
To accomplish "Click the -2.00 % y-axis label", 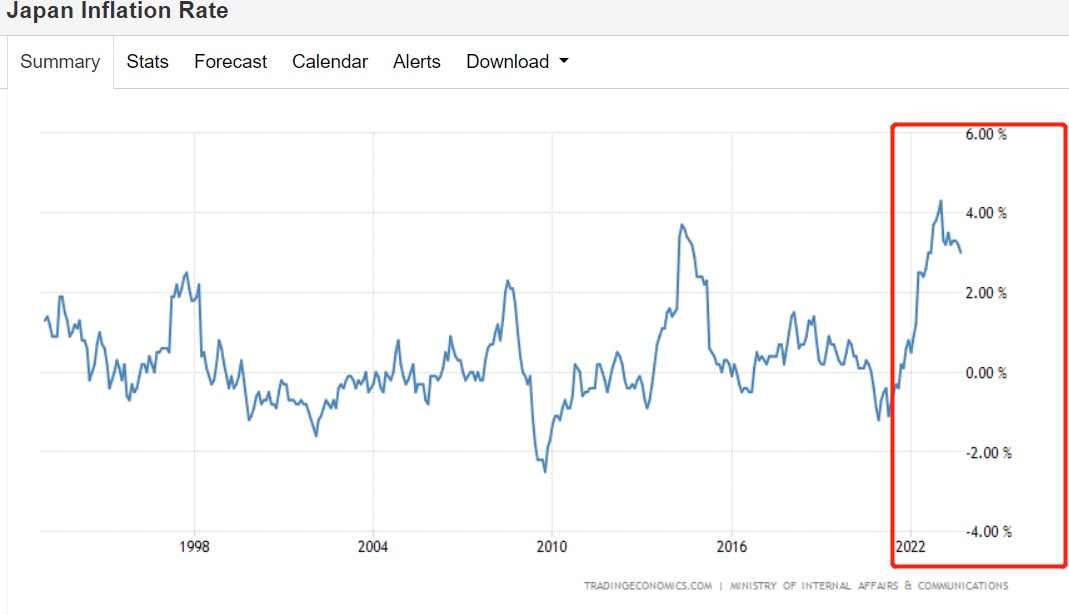I will [x=989, y=453].
